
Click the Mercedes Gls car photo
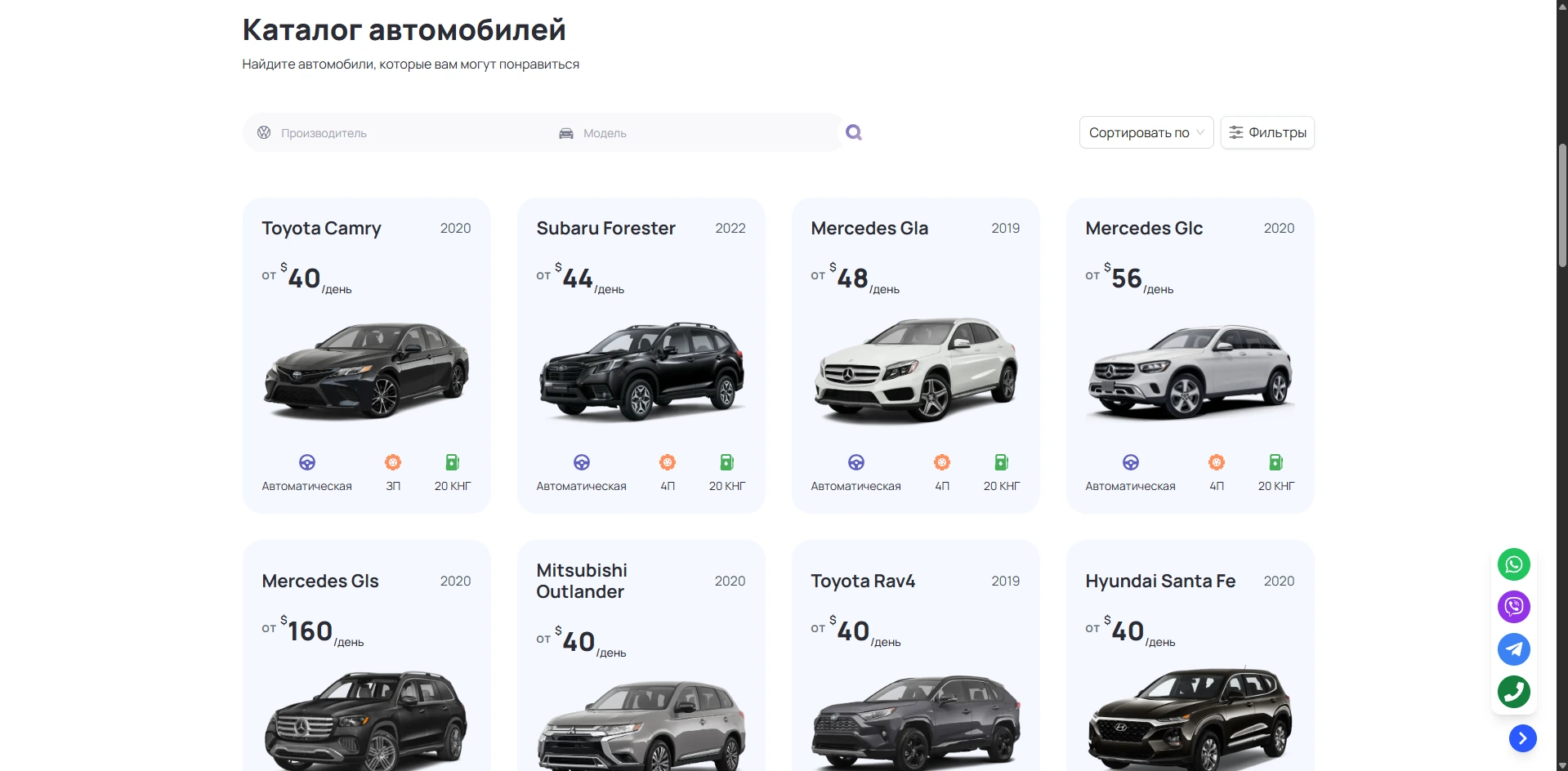pyautogui.click(x=366, y=720)
